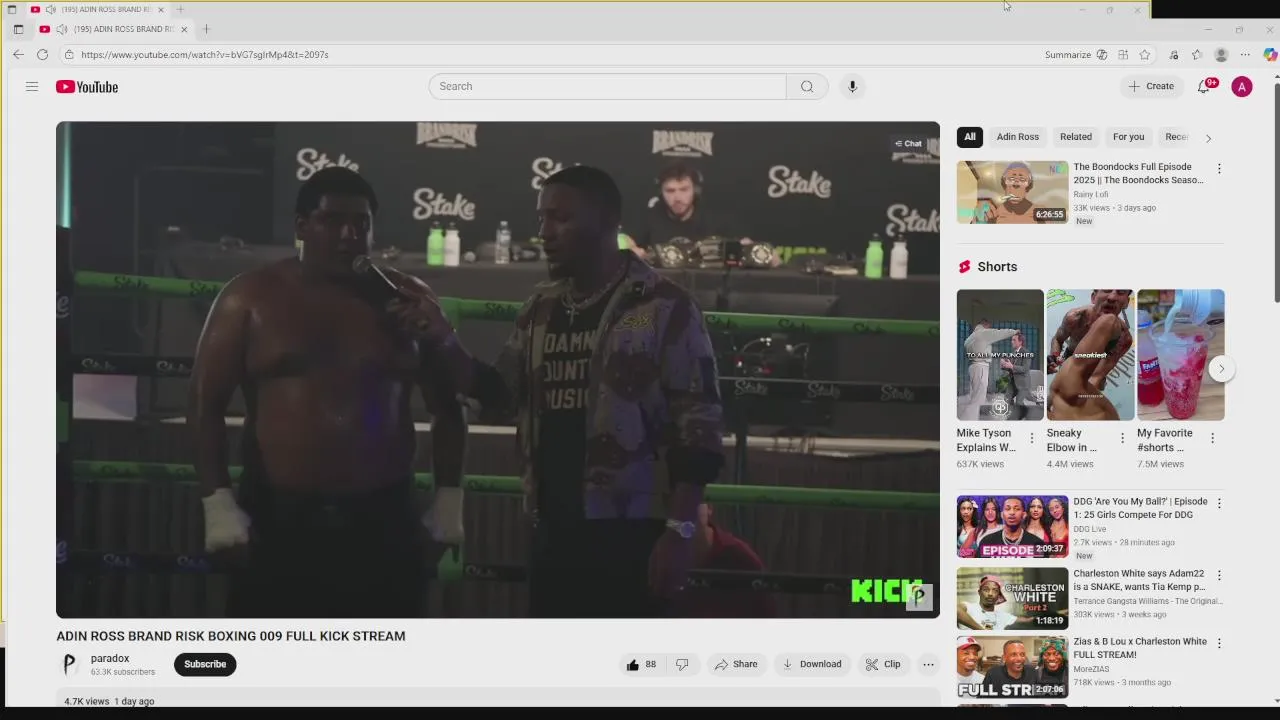Open the Chat overlay on the video

click(908, 144)
